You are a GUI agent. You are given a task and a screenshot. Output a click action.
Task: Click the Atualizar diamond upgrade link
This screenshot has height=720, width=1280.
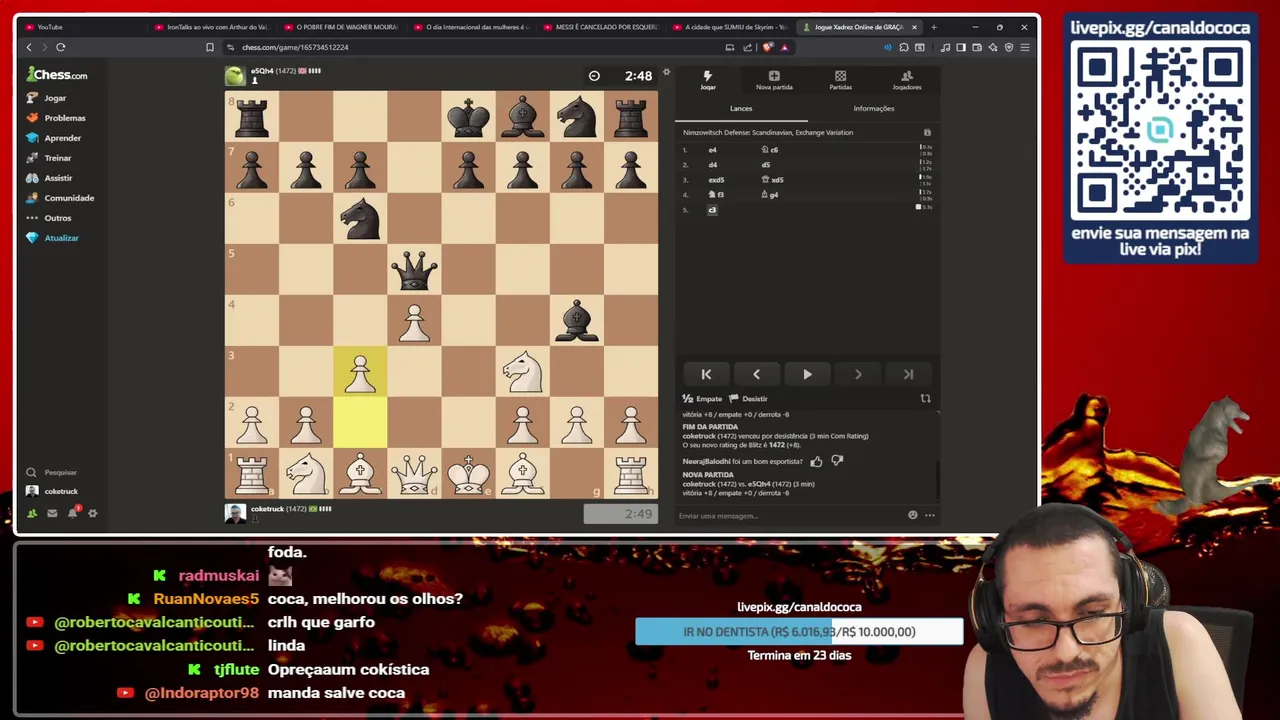tap(53, 238)
